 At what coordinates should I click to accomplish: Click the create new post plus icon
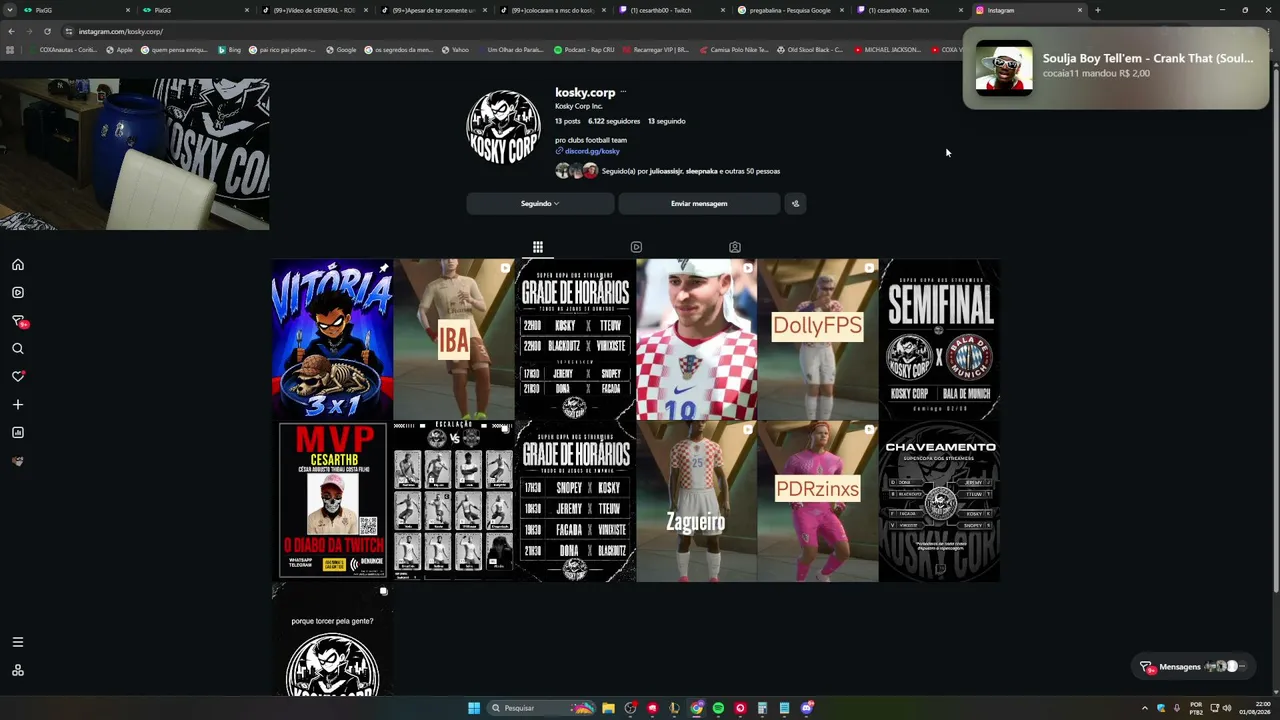[17, 405]
